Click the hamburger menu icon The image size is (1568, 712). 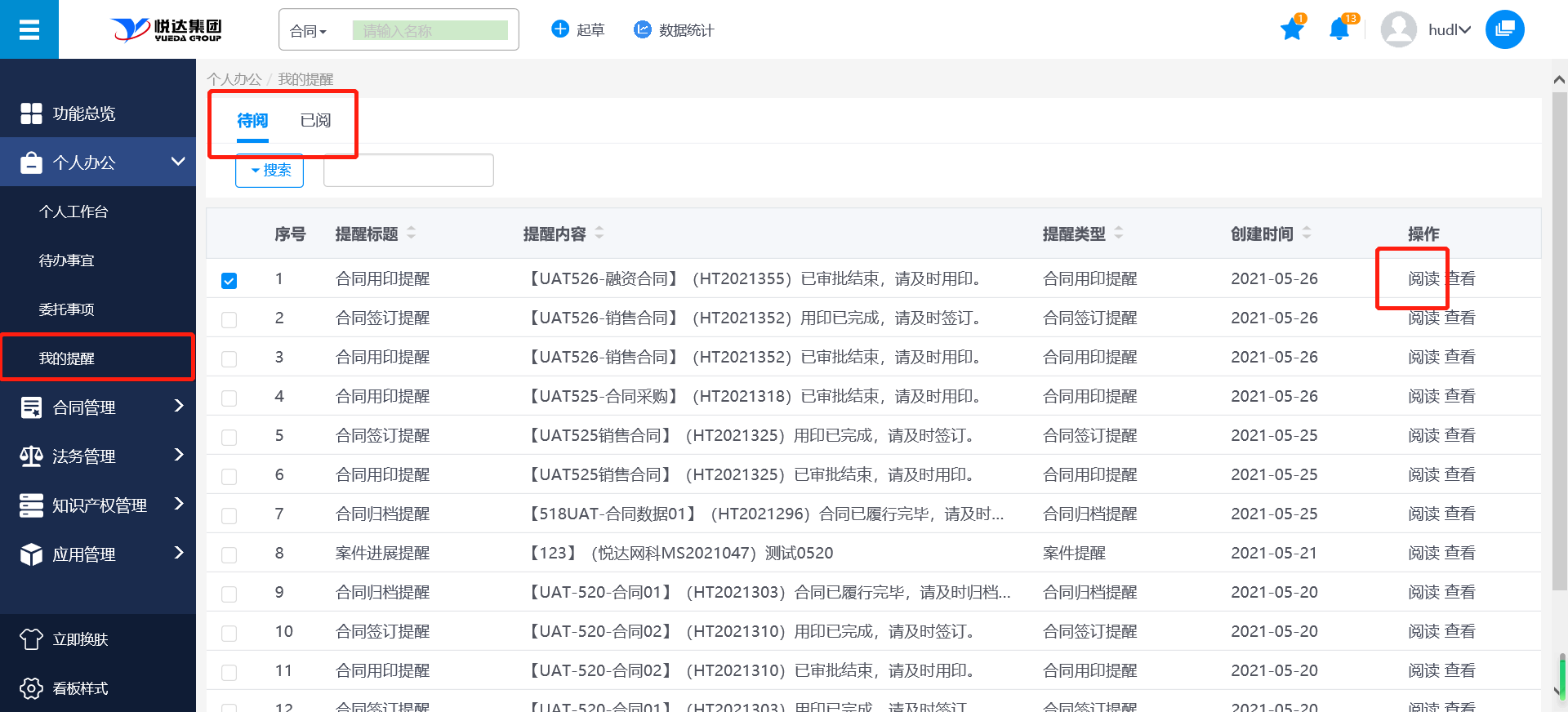[29, 30]
